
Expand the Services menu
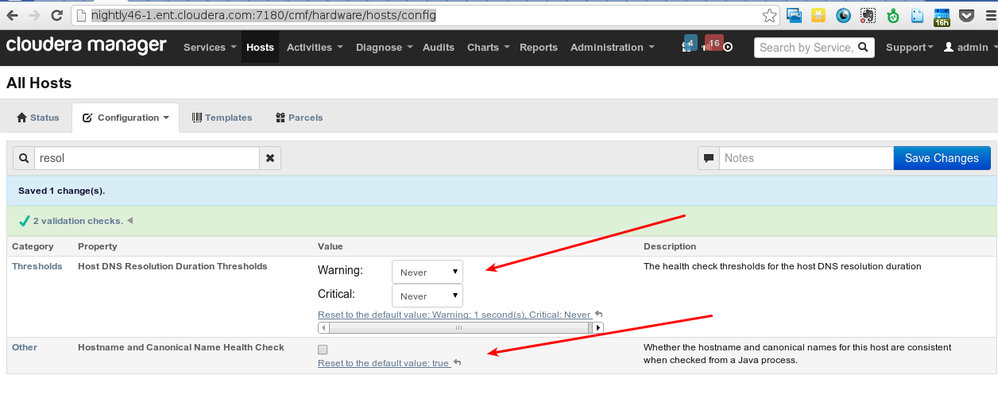tap(210, 47)
